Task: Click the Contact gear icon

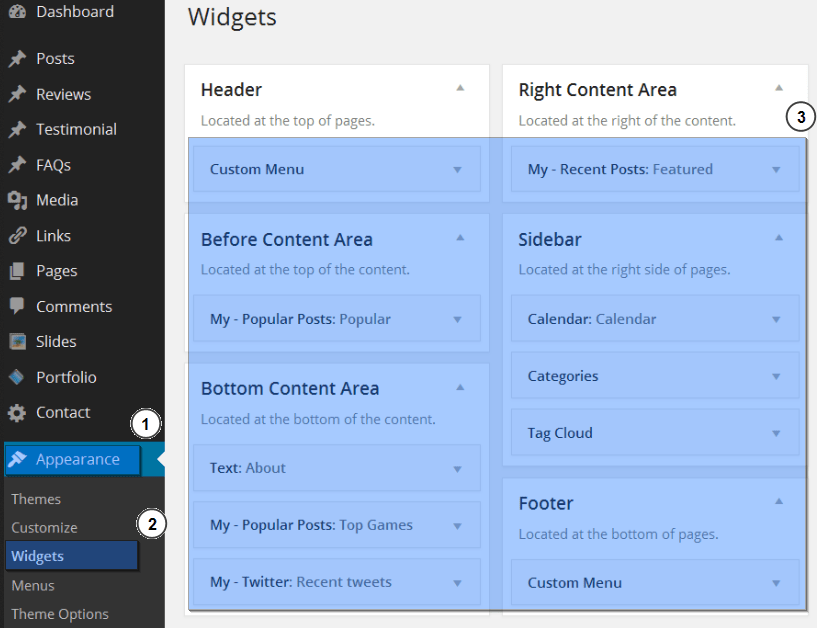Action: click(x=17, y=413)
